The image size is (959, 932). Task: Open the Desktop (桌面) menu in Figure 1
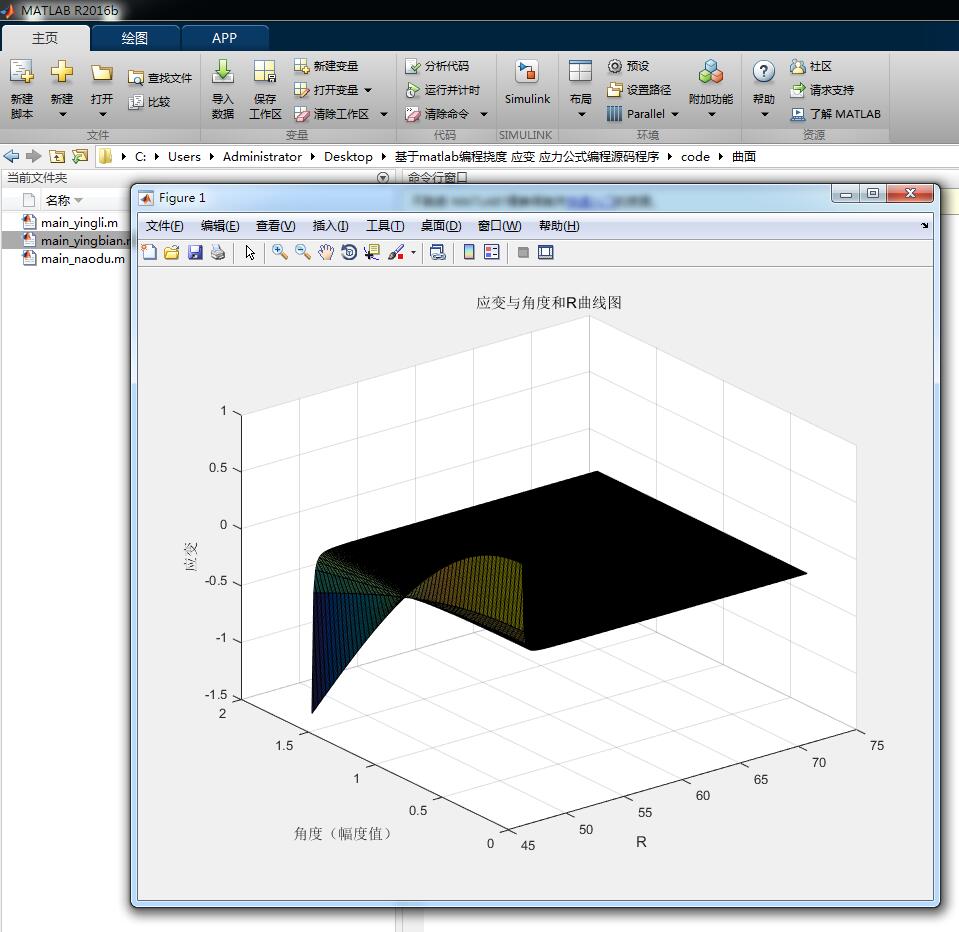pyautogui.click(x=441, y=226)
